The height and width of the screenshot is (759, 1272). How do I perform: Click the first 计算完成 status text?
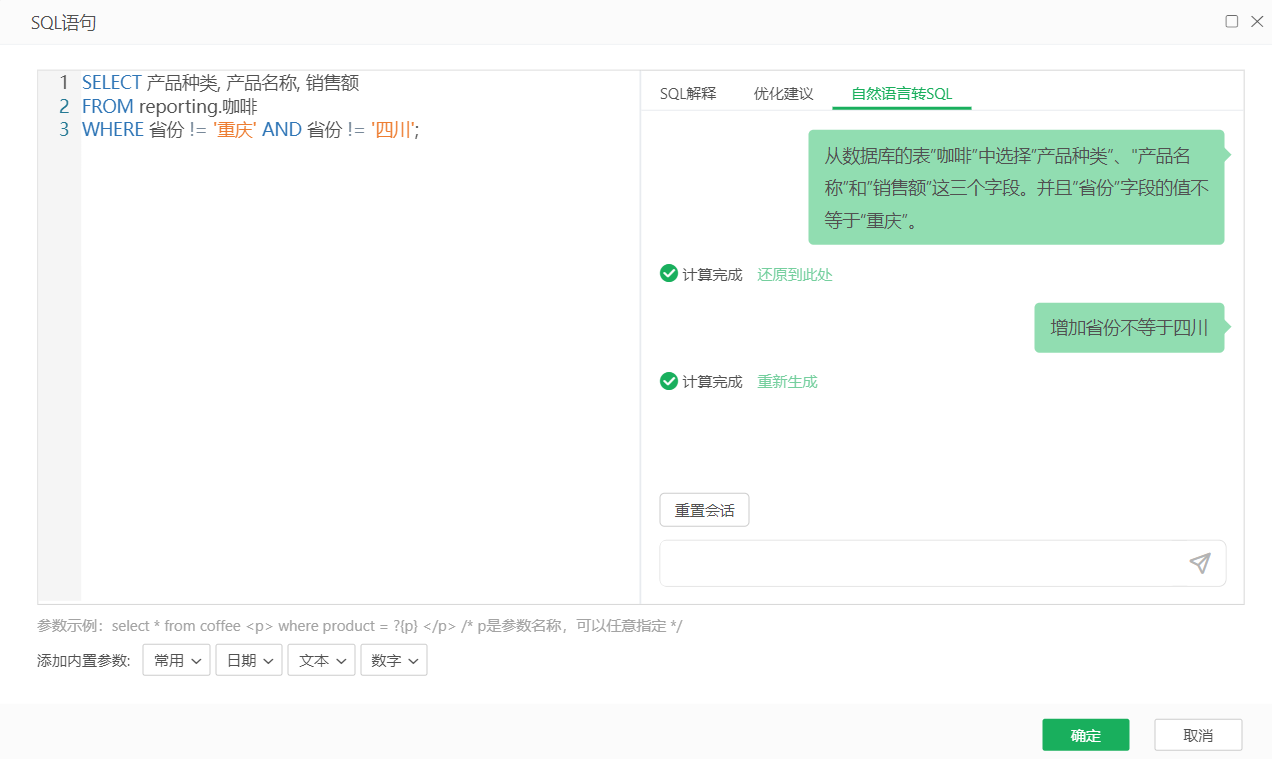tap(712, 274)
